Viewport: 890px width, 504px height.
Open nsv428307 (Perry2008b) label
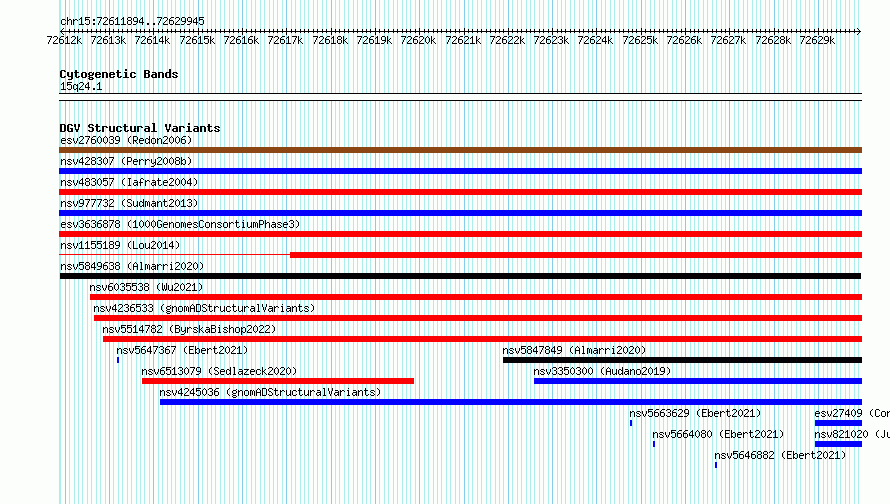(126, 161)
